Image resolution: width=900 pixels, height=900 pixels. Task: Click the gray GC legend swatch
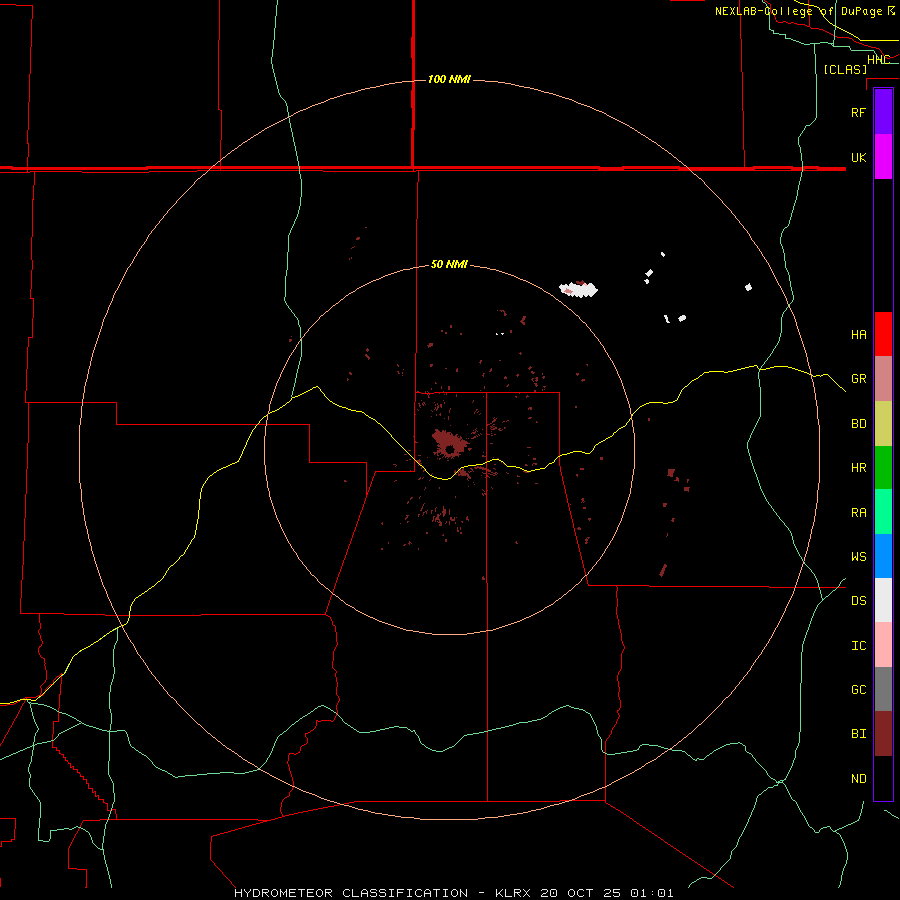point(883,689)
